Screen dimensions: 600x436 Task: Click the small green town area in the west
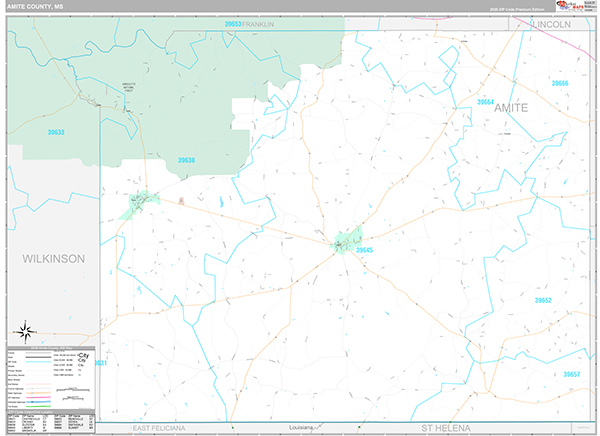tap(135, 205)
